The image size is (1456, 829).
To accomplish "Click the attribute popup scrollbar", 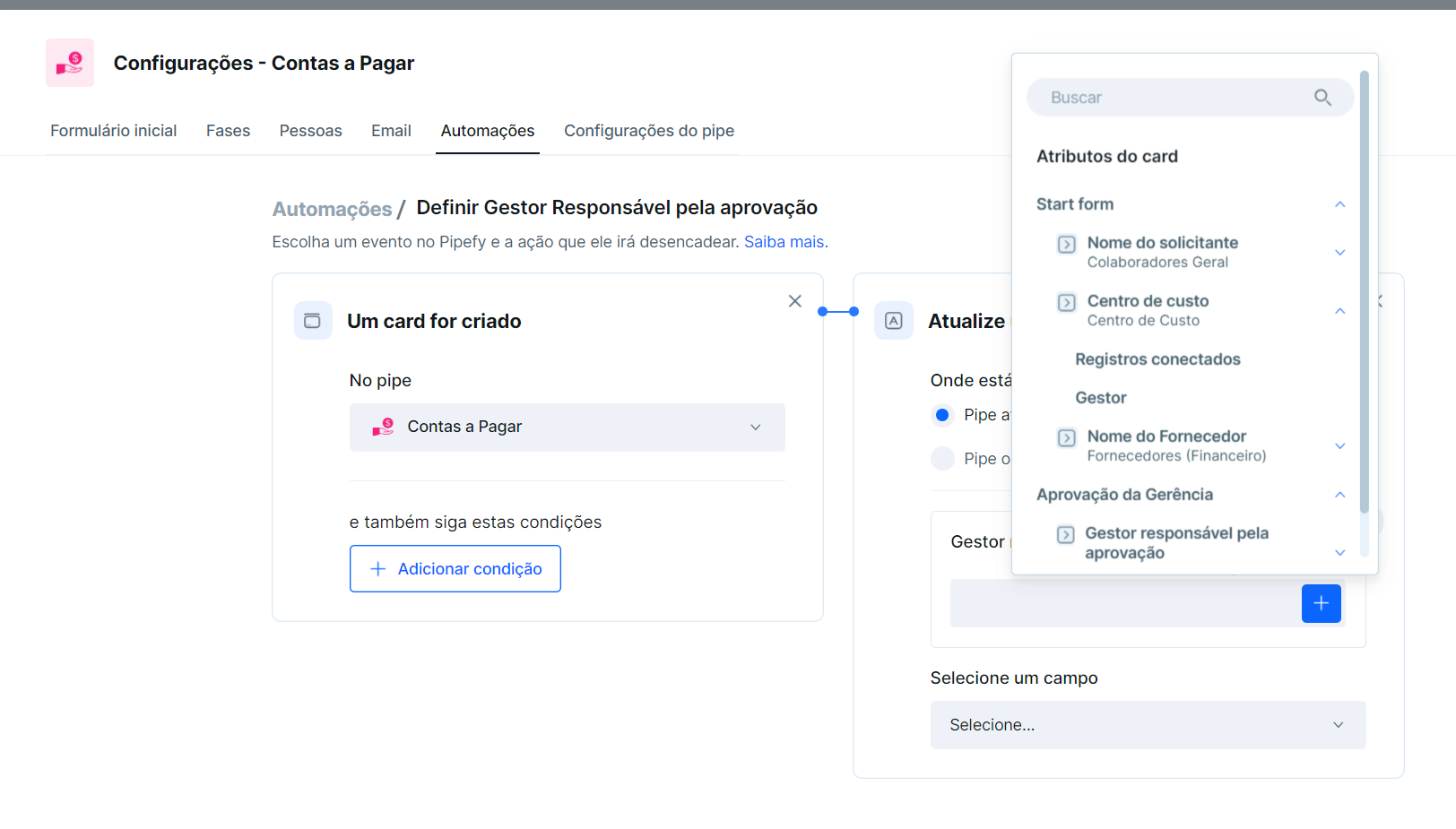I will point(1365,291).
